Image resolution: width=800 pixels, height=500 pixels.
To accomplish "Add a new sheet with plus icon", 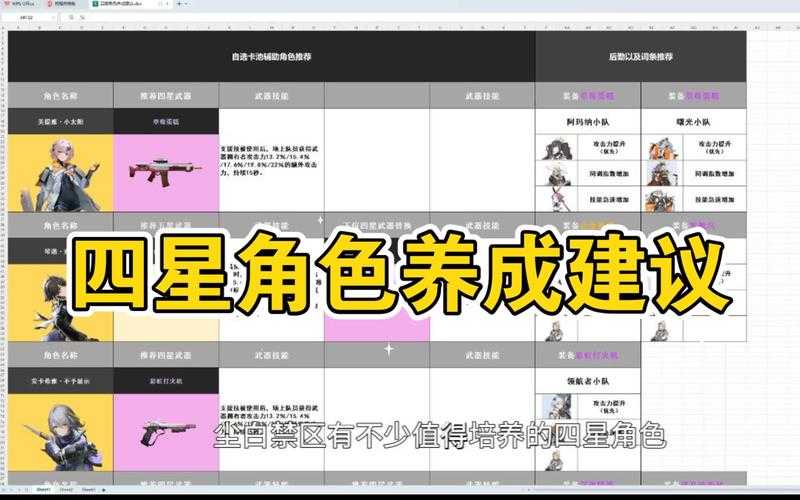I will [104, 489].
